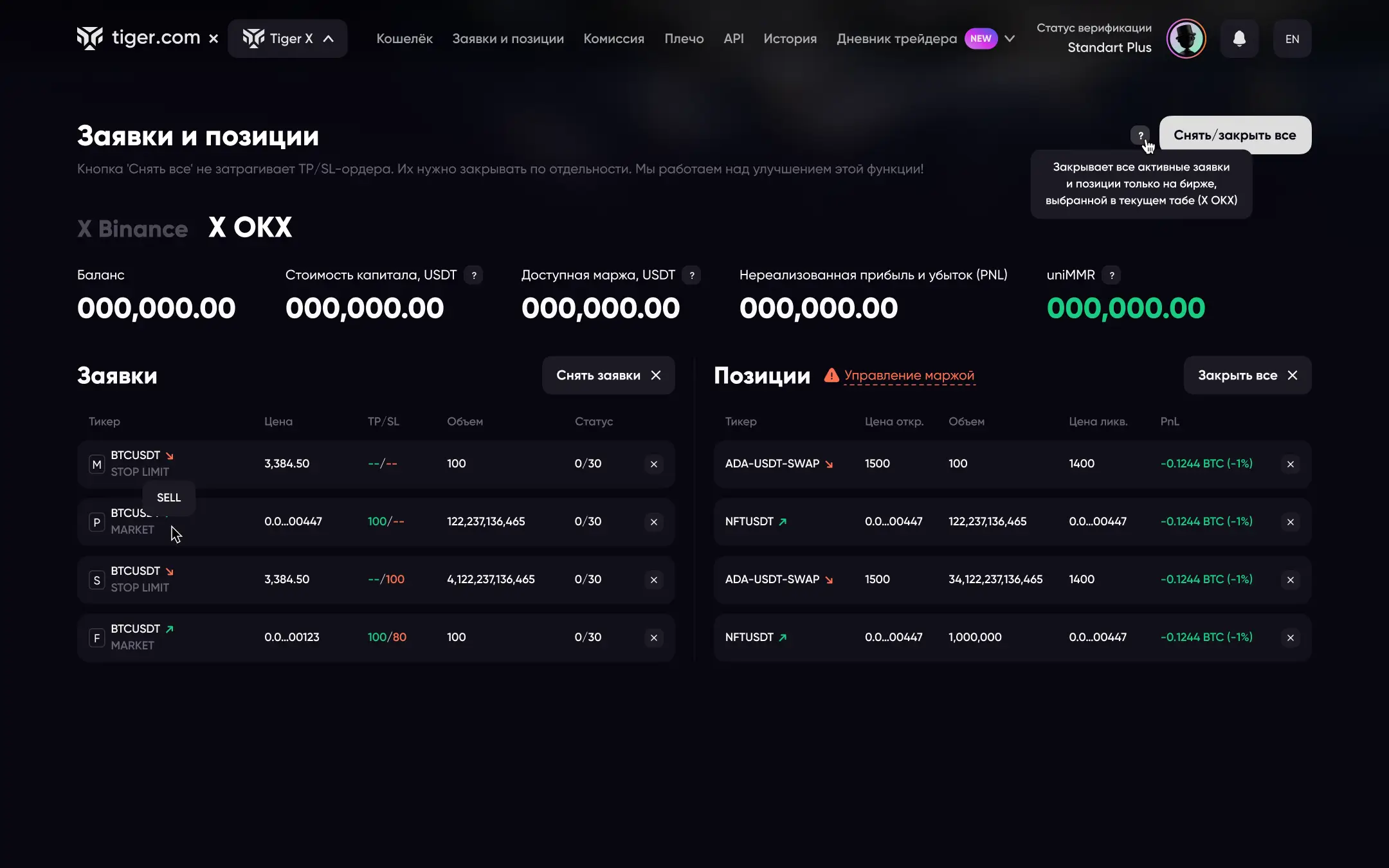Click the tiger.com logo
Image resolution: width=1389 pixels, height=868 pixels.
139,39
